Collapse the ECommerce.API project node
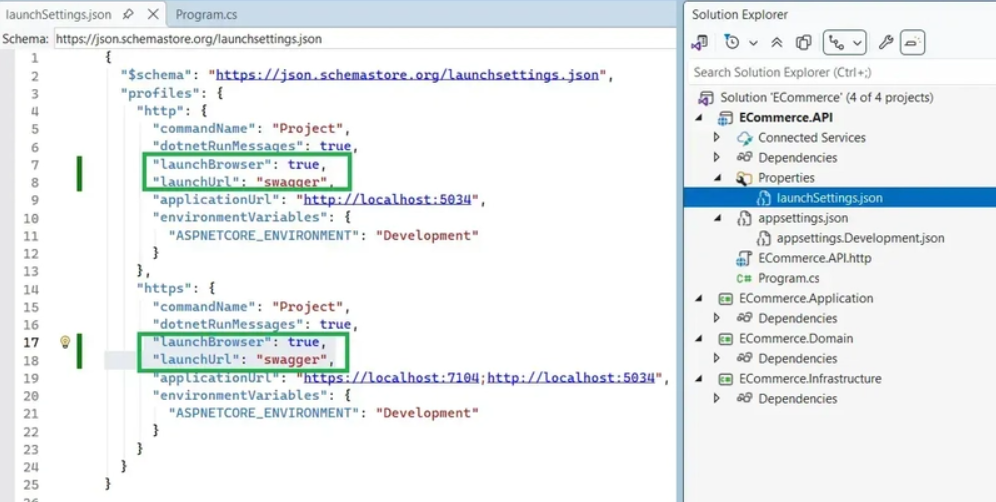The height and width of the screenshot is (502, 996). 699,118
